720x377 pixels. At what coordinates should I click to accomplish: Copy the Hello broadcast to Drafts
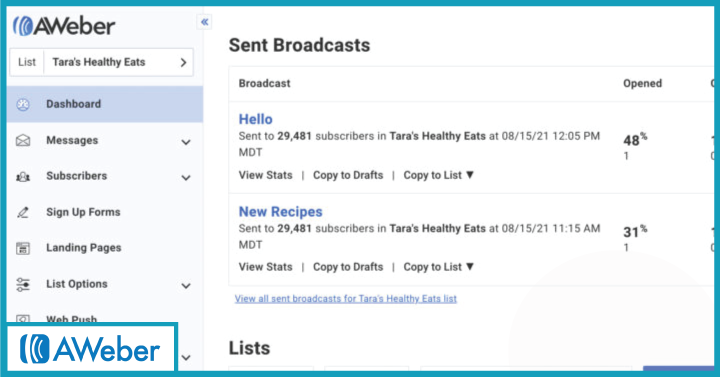(x=348, y=175)
